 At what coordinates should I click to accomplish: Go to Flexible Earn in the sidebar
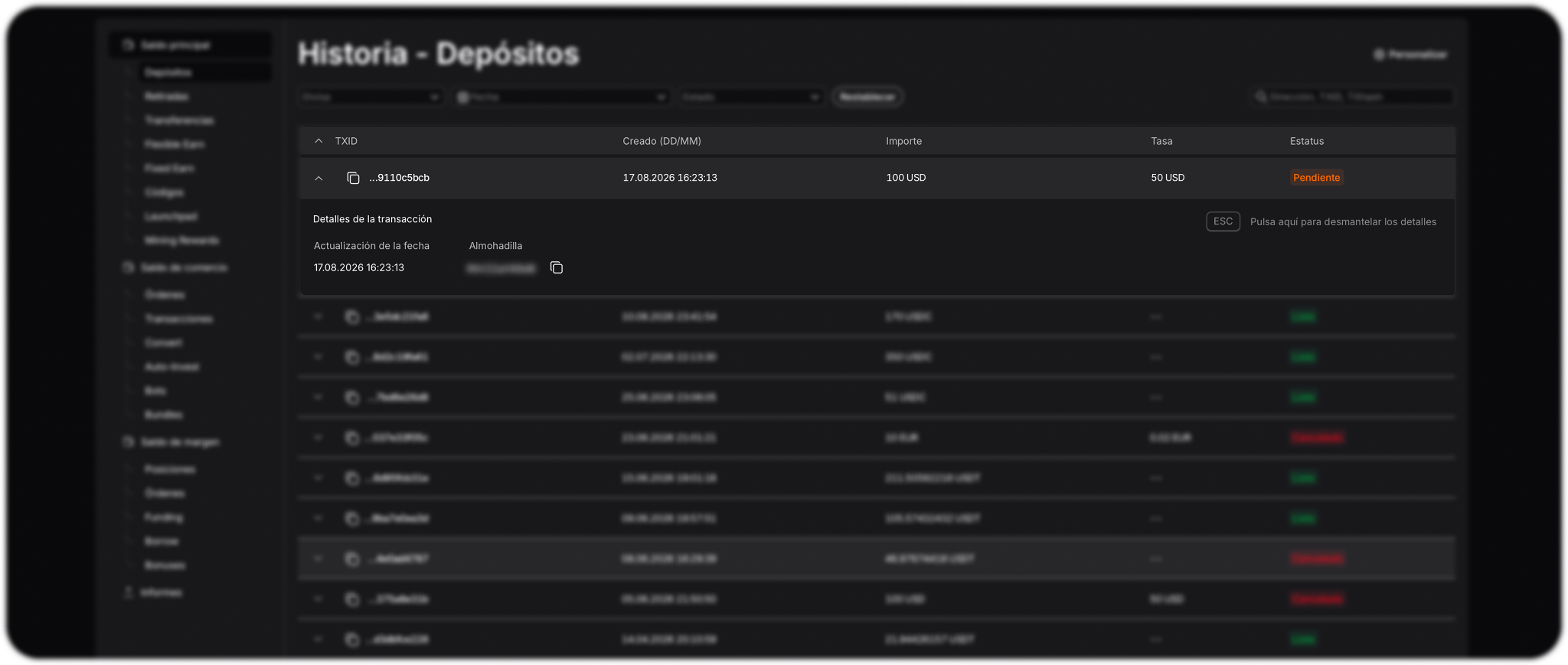(175, 144)
